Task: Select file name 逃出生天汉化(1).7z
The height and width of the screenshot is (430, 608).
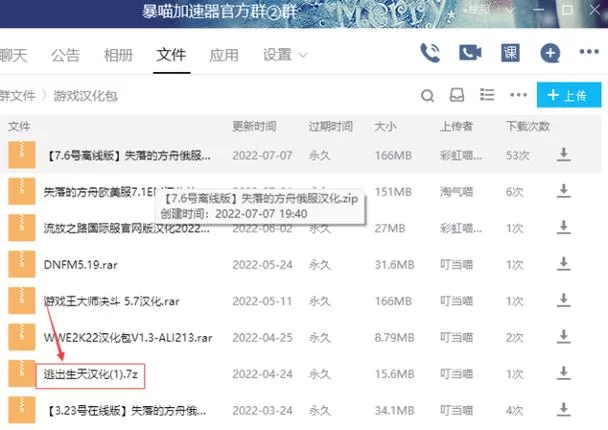Action: pyautogui.click(x=90, y=374)
